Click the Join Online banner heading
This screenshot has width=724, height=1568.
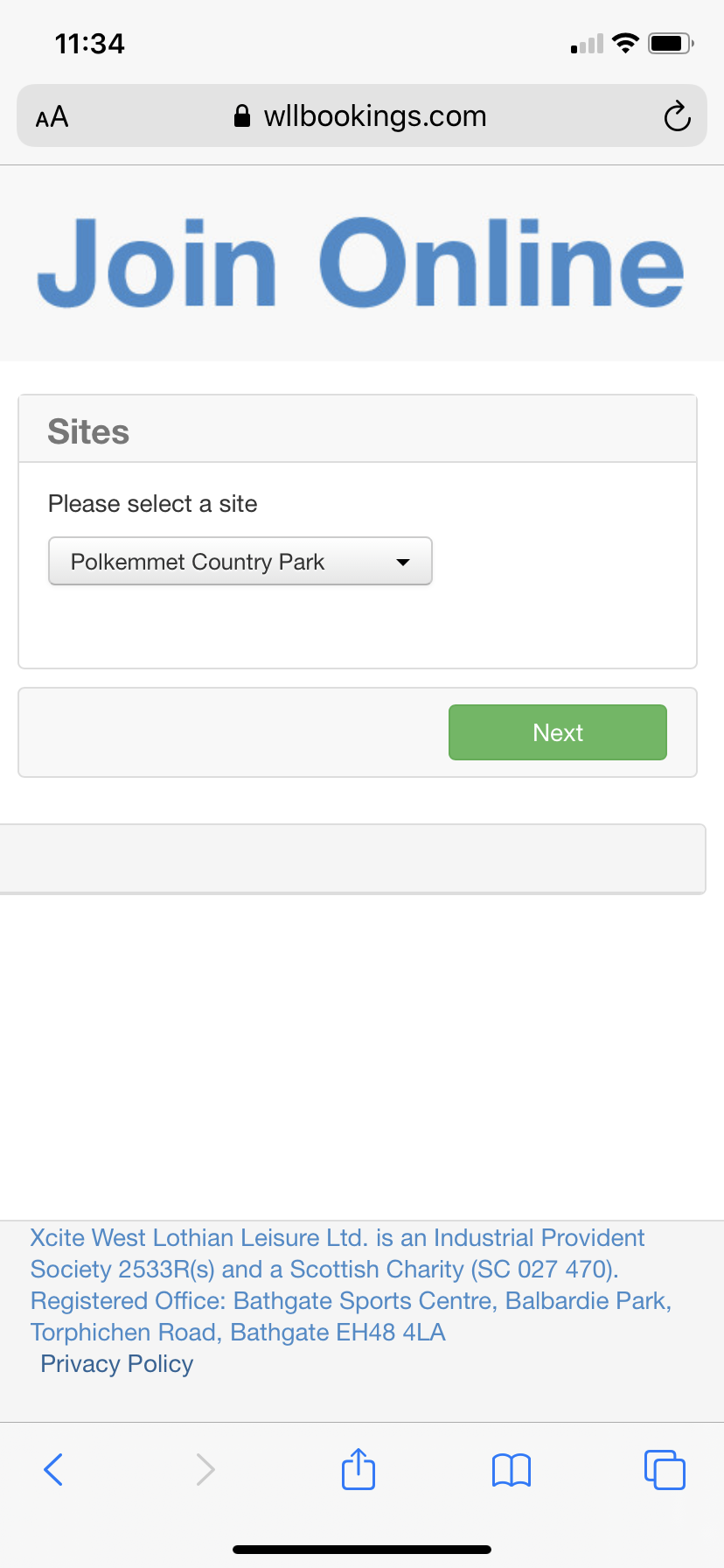coord(360,262)
